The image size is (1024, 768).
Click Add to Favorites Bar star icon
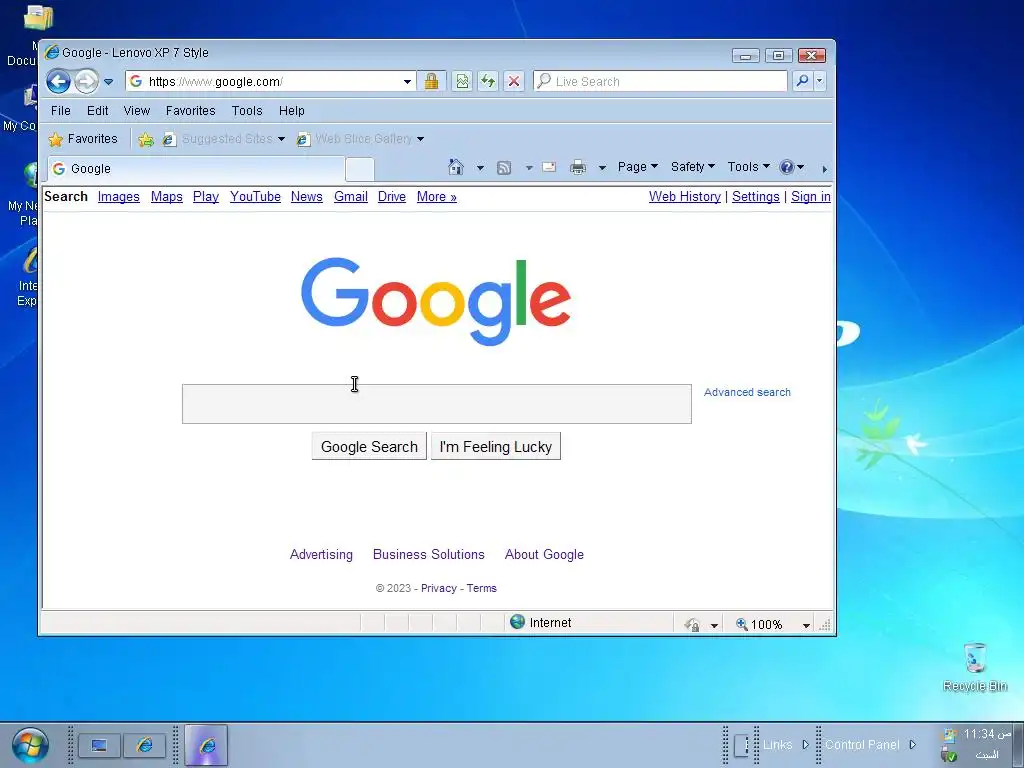pyautogui.click(x=146, y=139)
